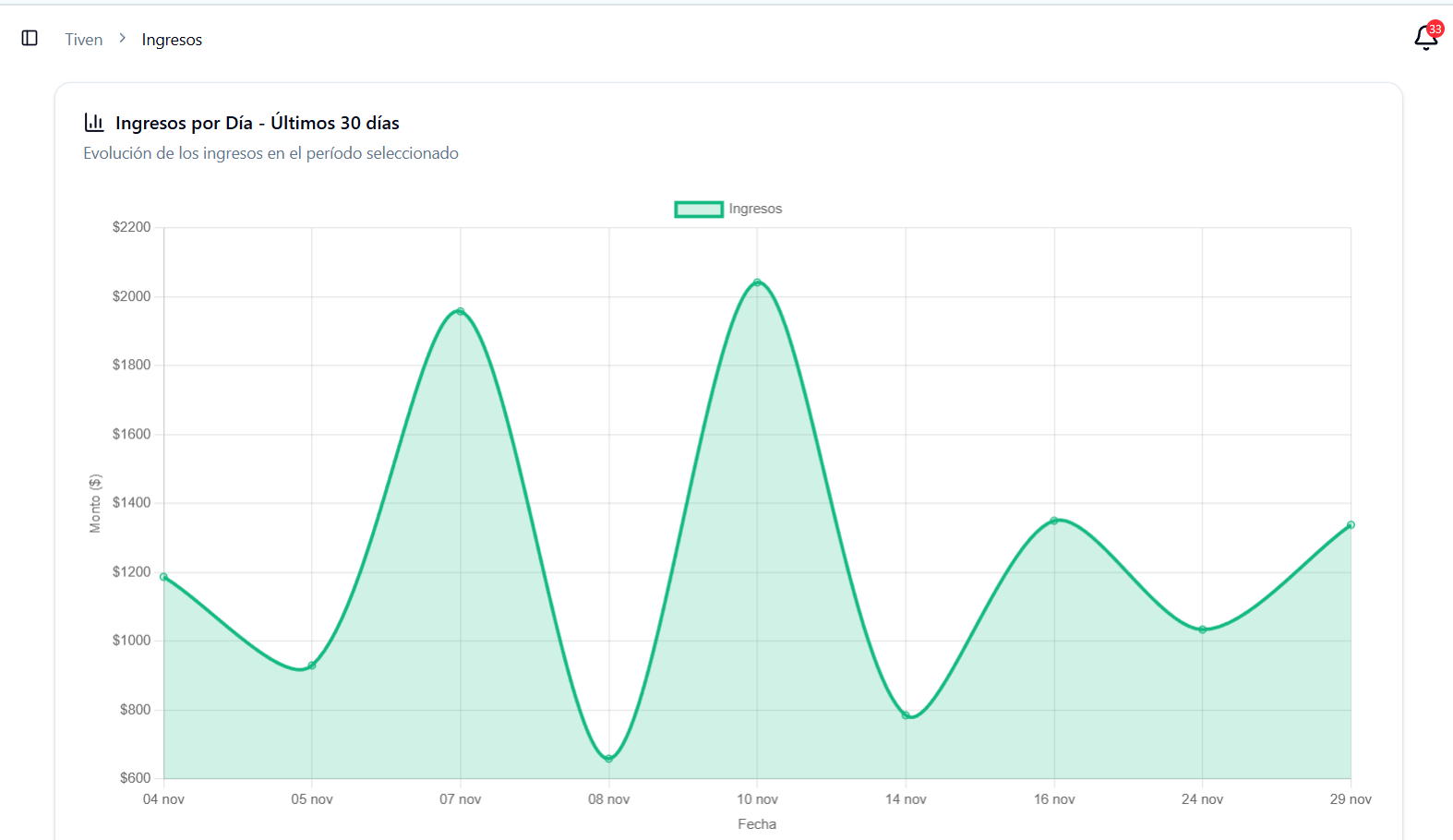Select the 05 nov data point
The image size is (1453, 840).
(312, 666)
